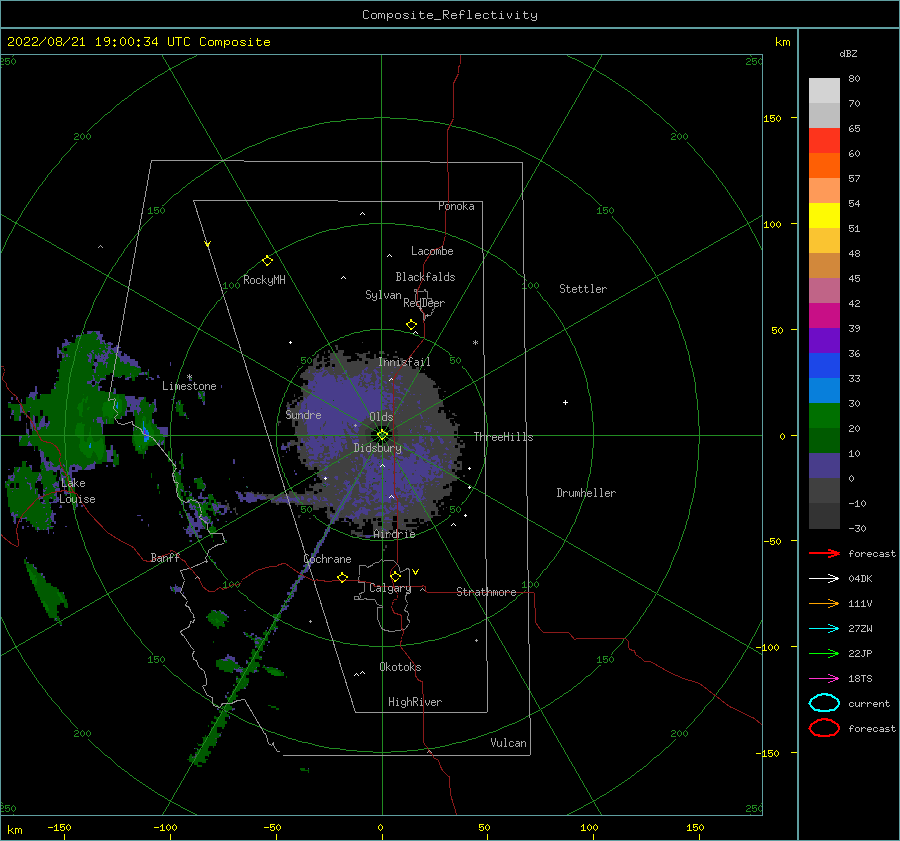Click the white 04DK arrow icon
Viewport: 900px width, 841px height.
[824, 579]
